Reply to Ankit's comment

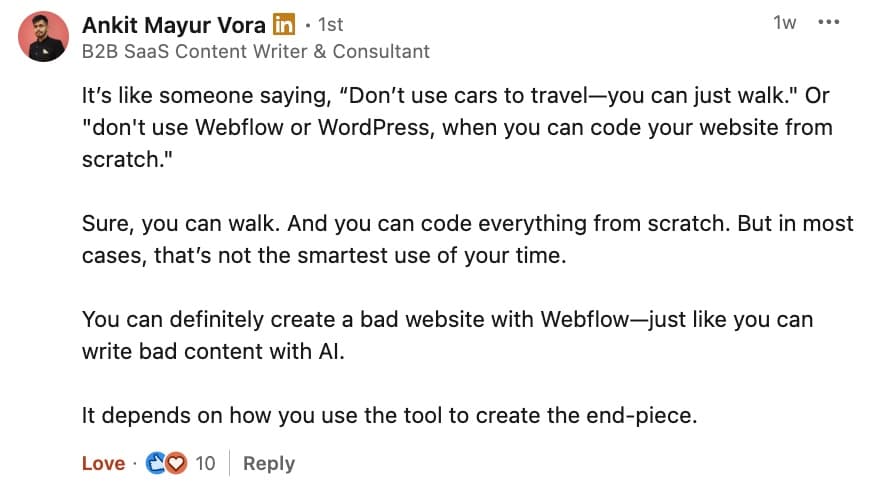point(269,464)
